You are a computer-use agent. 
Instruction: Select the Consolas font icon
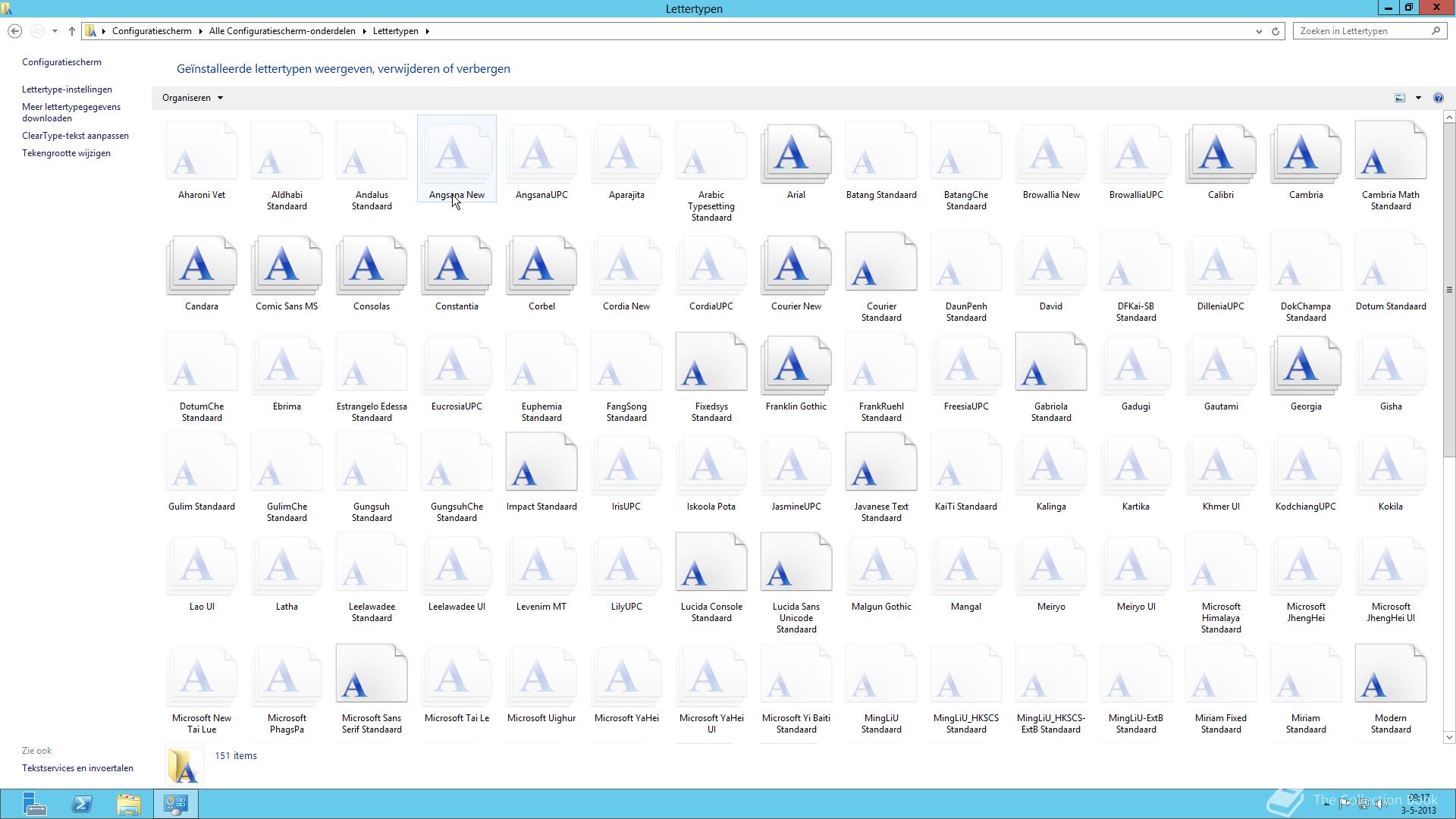click(x=372, y=265)
